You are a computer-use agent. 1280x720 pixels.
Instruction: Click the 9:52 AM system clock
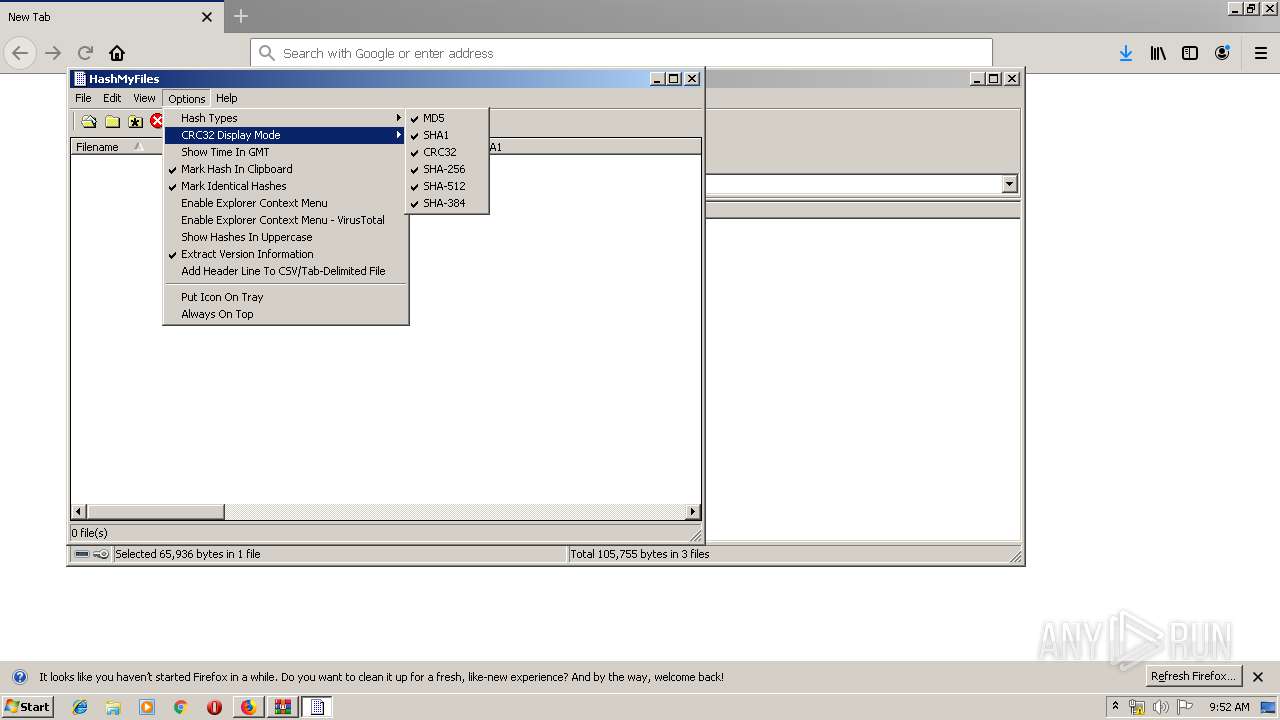[1229, 707]
